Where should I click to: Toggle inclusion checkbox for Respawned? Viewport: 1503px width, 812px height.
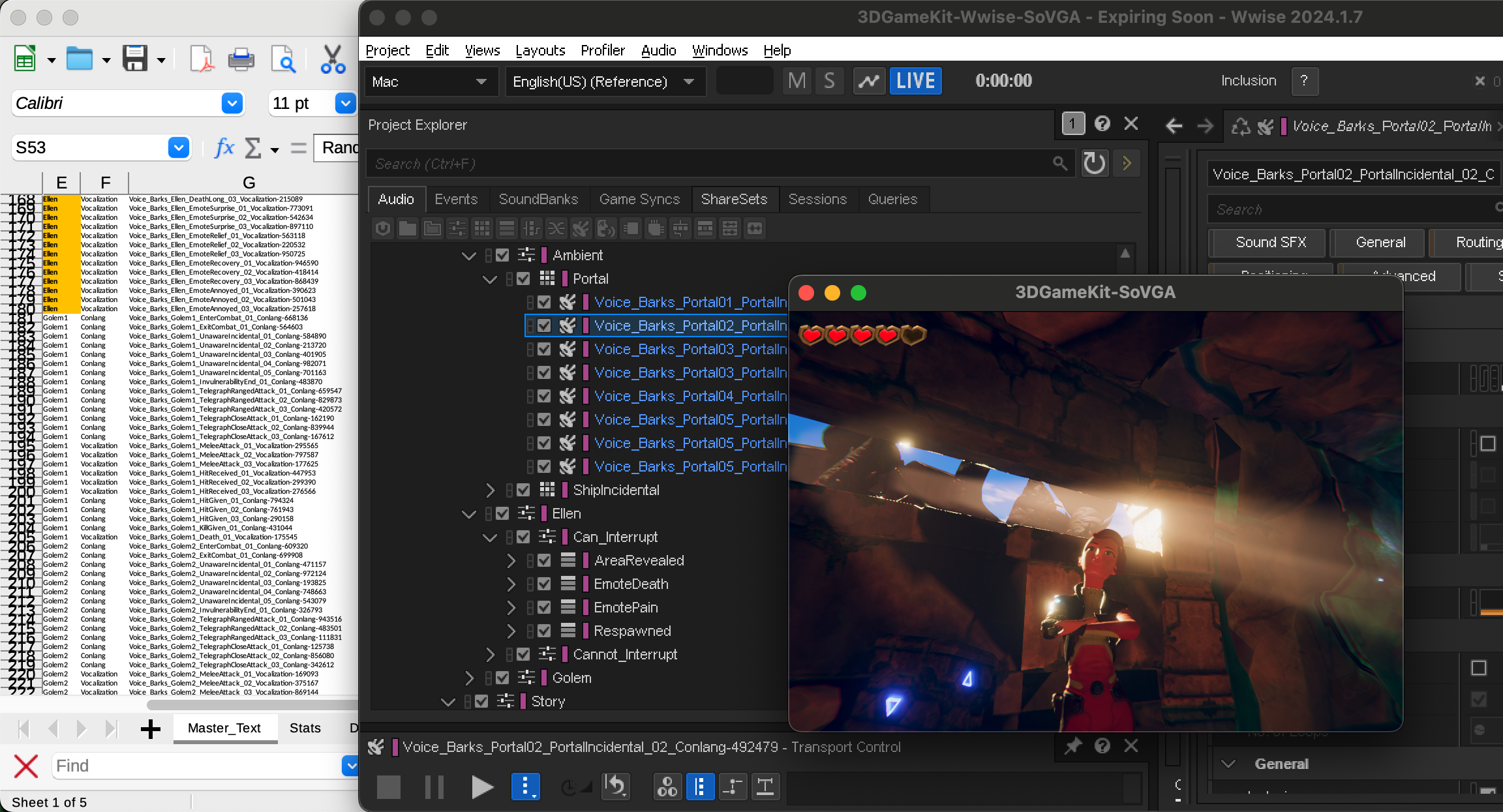point(544,631)
